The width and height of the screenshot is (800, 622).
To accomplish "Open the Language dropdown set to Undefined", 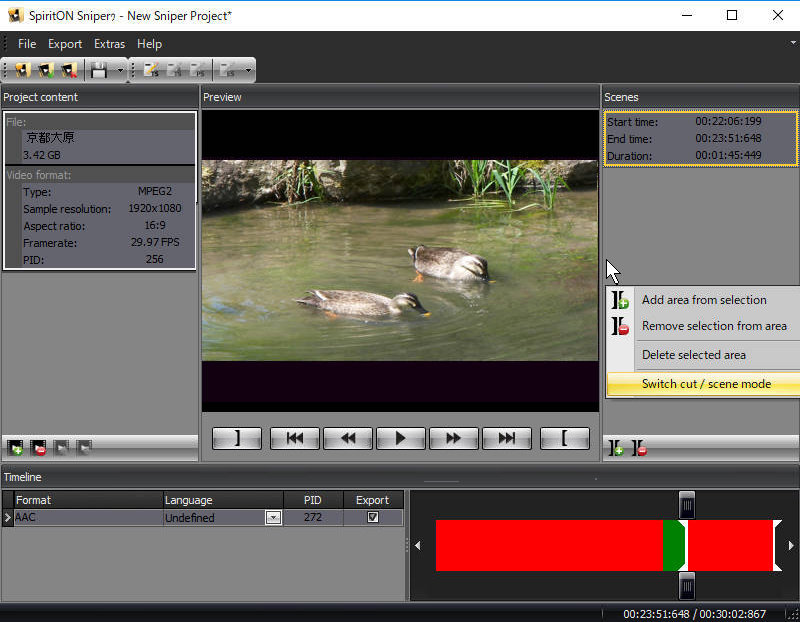I will pyautogui.click(x=273, y=517).
